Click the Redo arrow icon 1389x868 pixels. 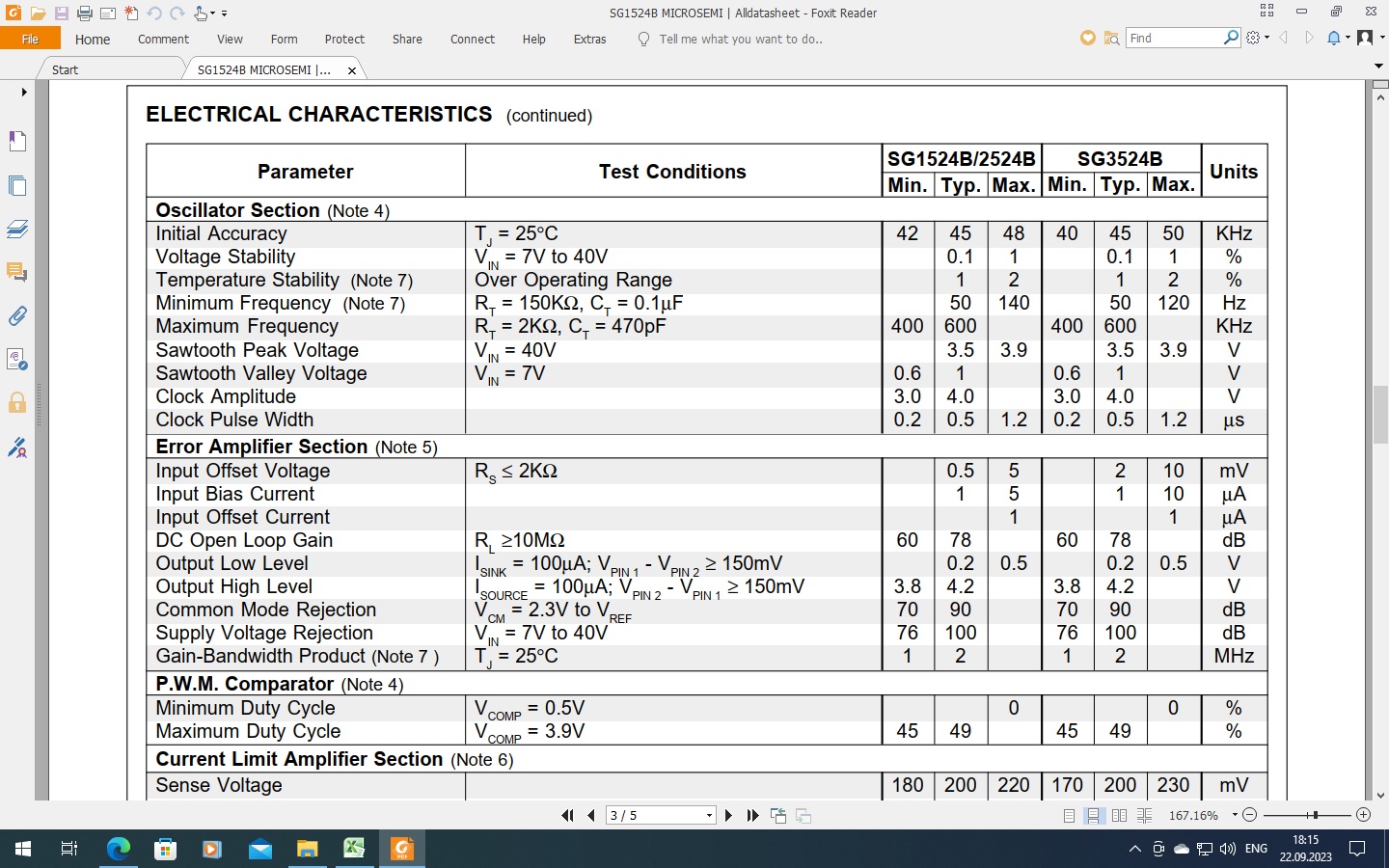(x=177, y=14)
